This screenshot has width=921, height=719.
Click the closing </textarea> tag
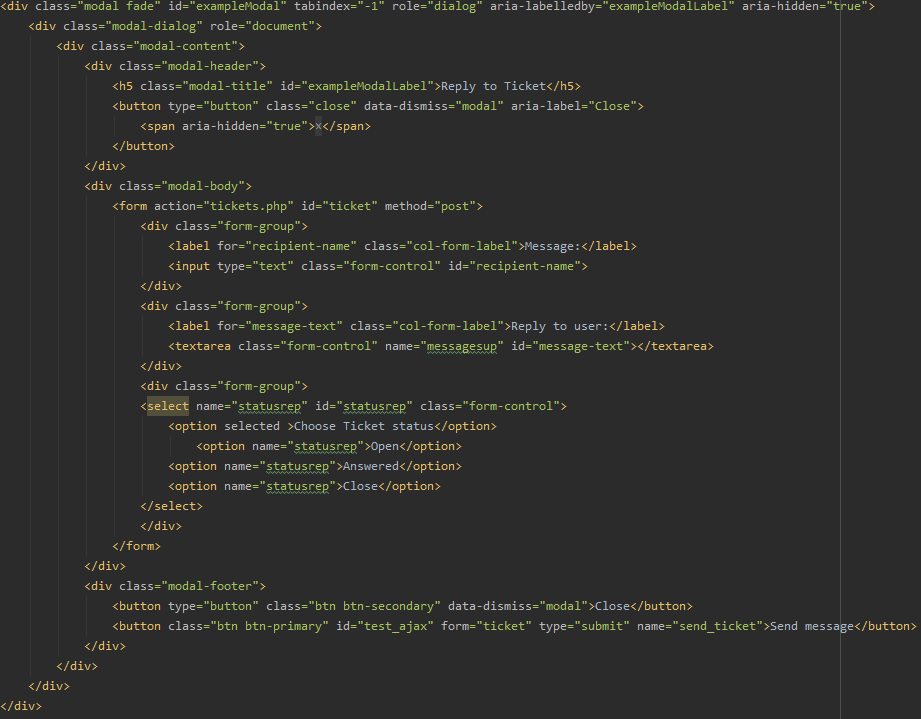point(675,346)
